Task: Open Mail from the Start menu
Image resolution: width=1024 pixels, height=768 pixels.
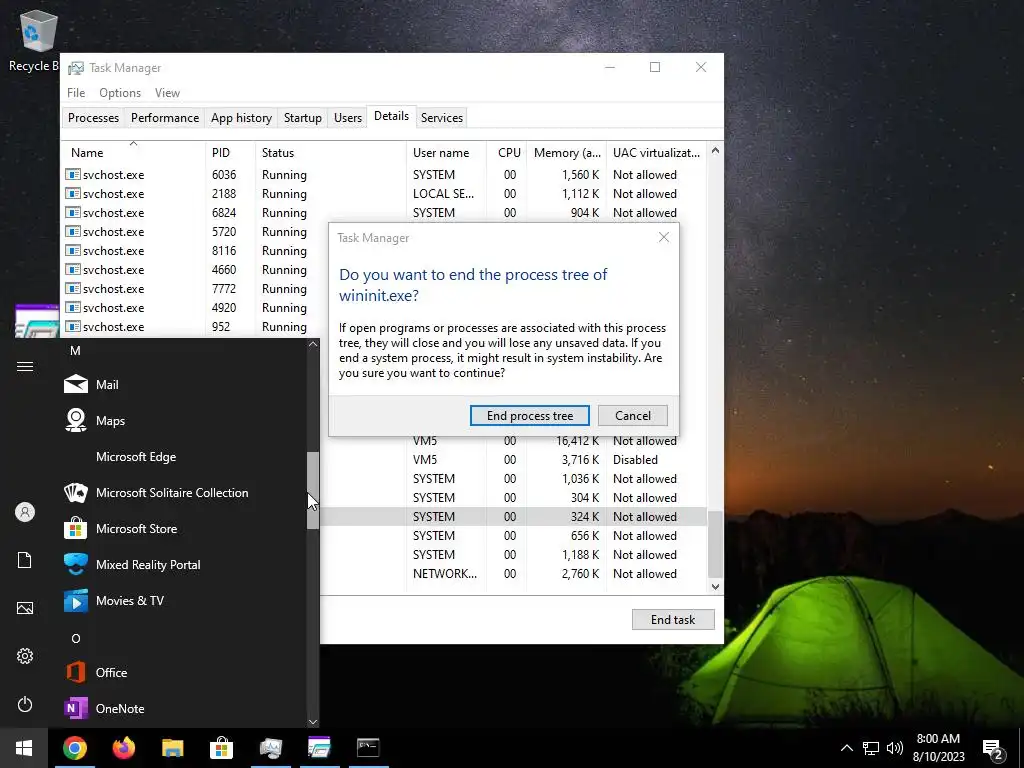Action: tap(184, 385)
